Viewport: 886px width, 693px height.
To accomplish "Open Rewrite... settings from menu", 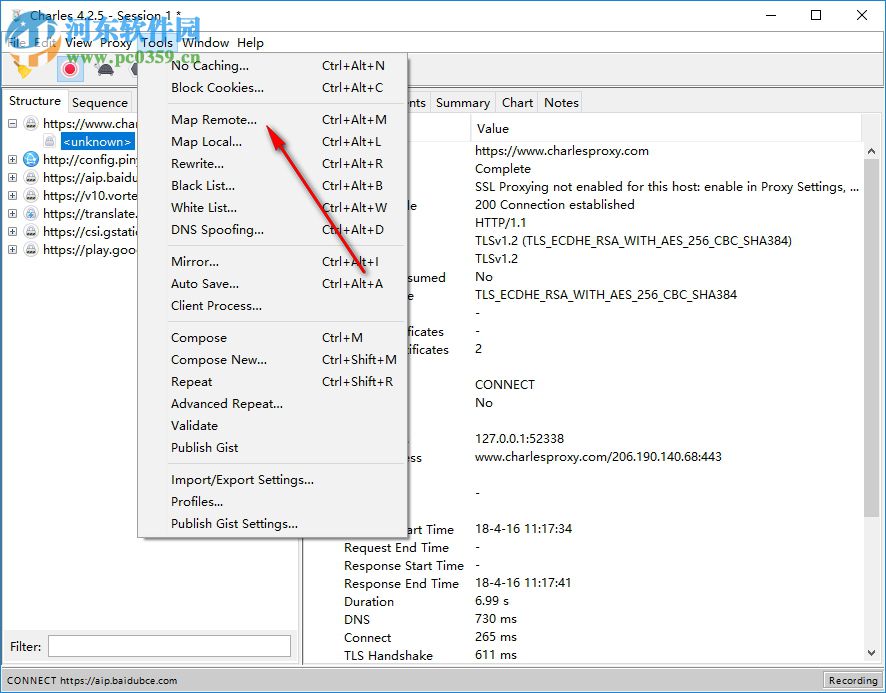I will coord(272,164).
